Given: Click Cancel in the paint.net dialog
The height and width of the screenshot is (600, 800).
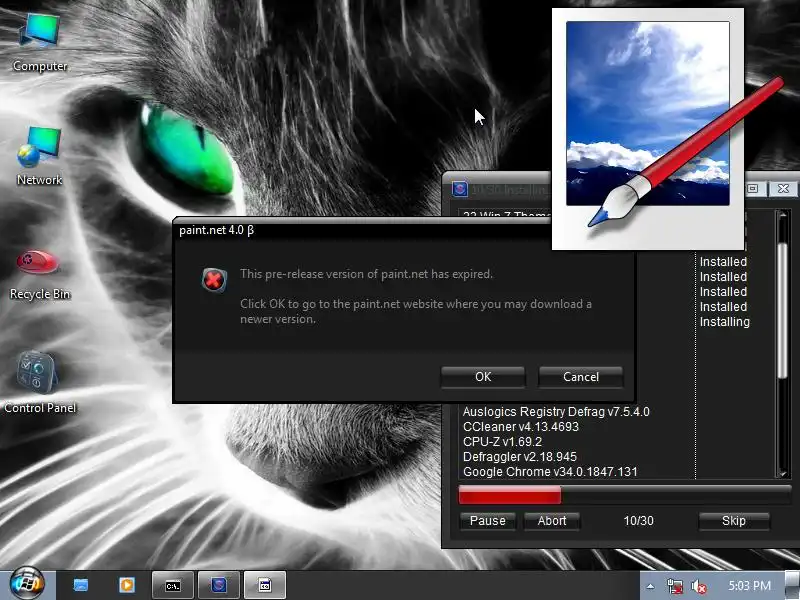Looking at the screenshot, I should click(x=581, y=377).
